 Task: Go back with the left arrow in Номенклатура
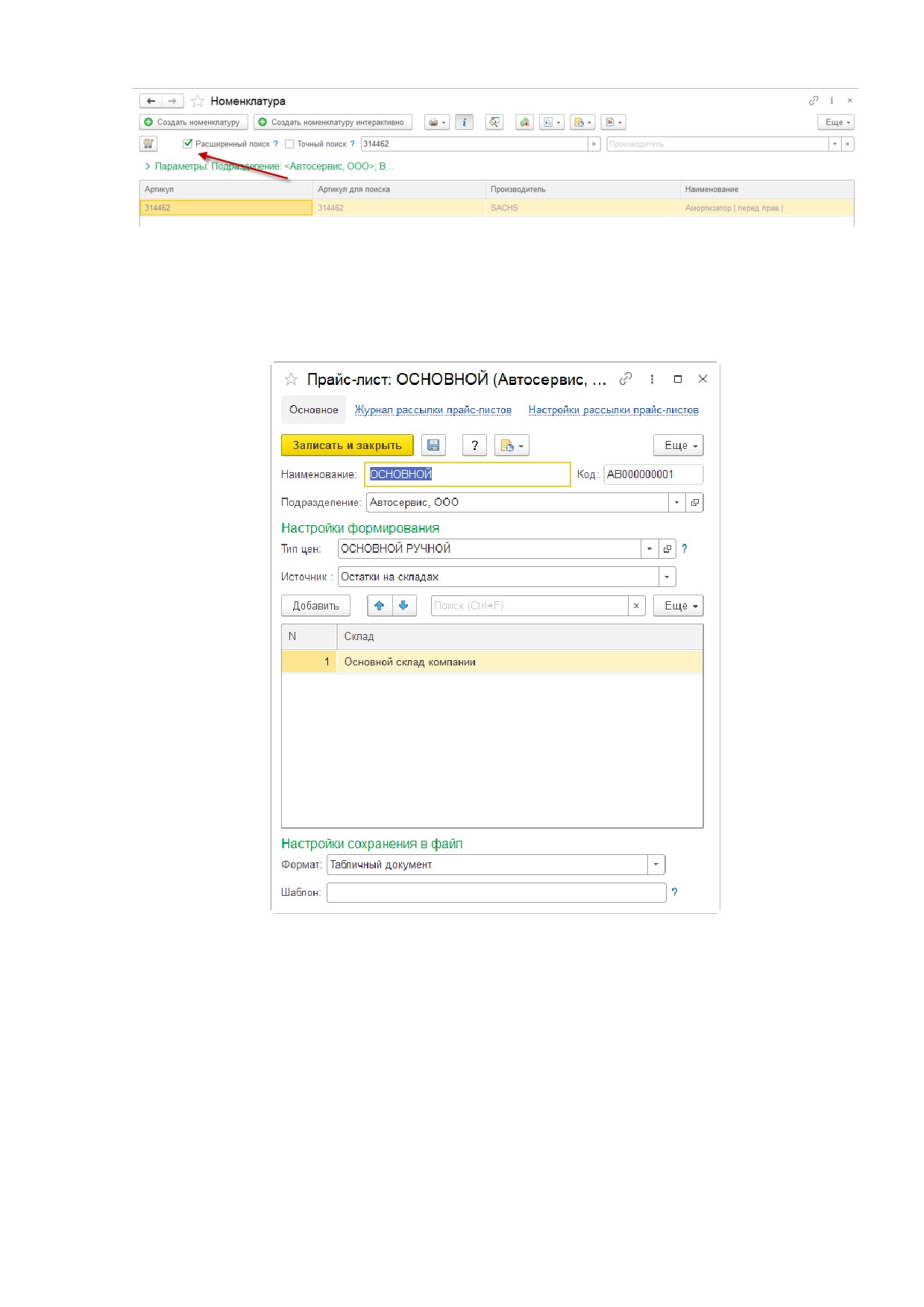pyautogui.click(x=151, y=101)
